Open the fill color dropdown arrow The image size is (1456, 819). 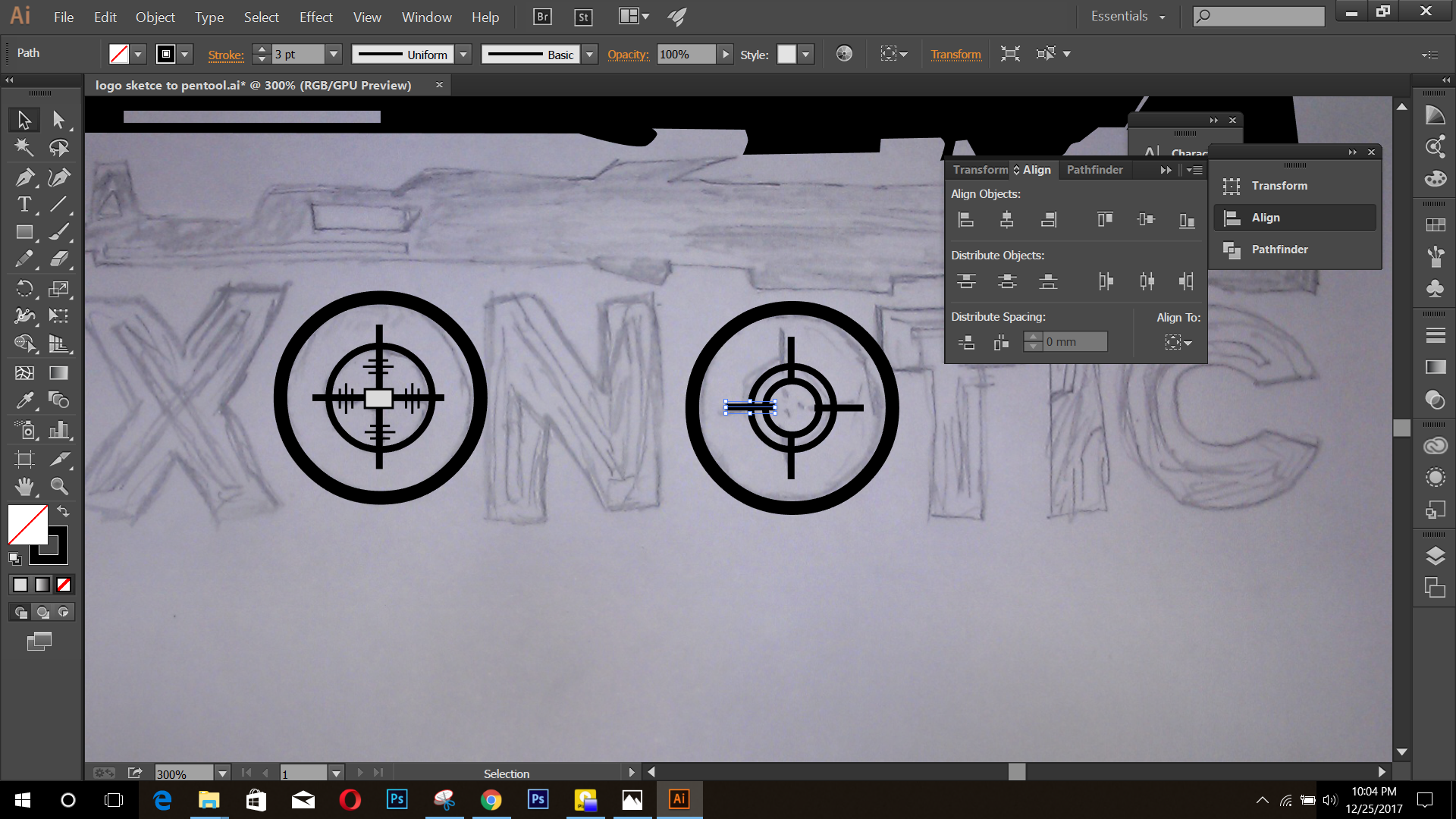click(138, 55)
